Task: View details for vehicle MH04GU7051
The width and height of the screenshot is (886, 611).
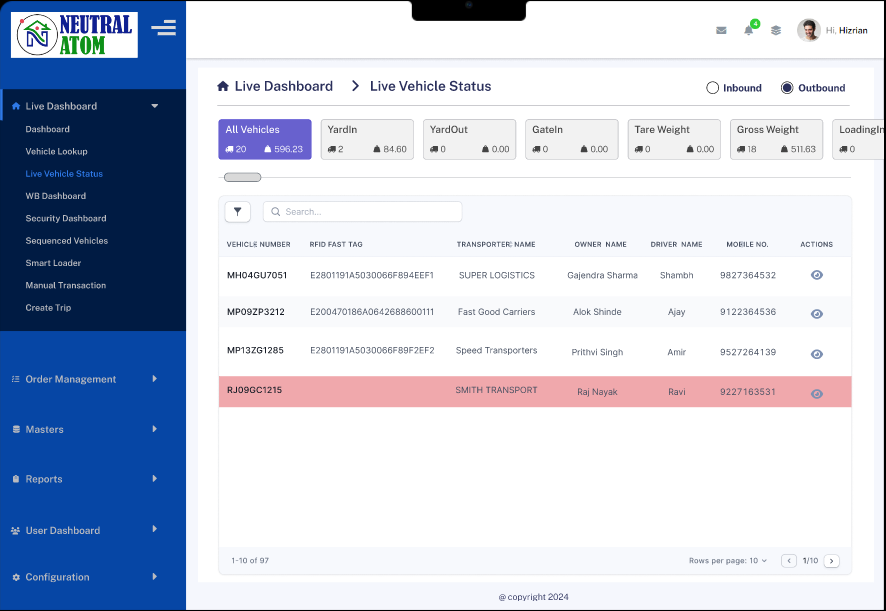Action: 816,275
